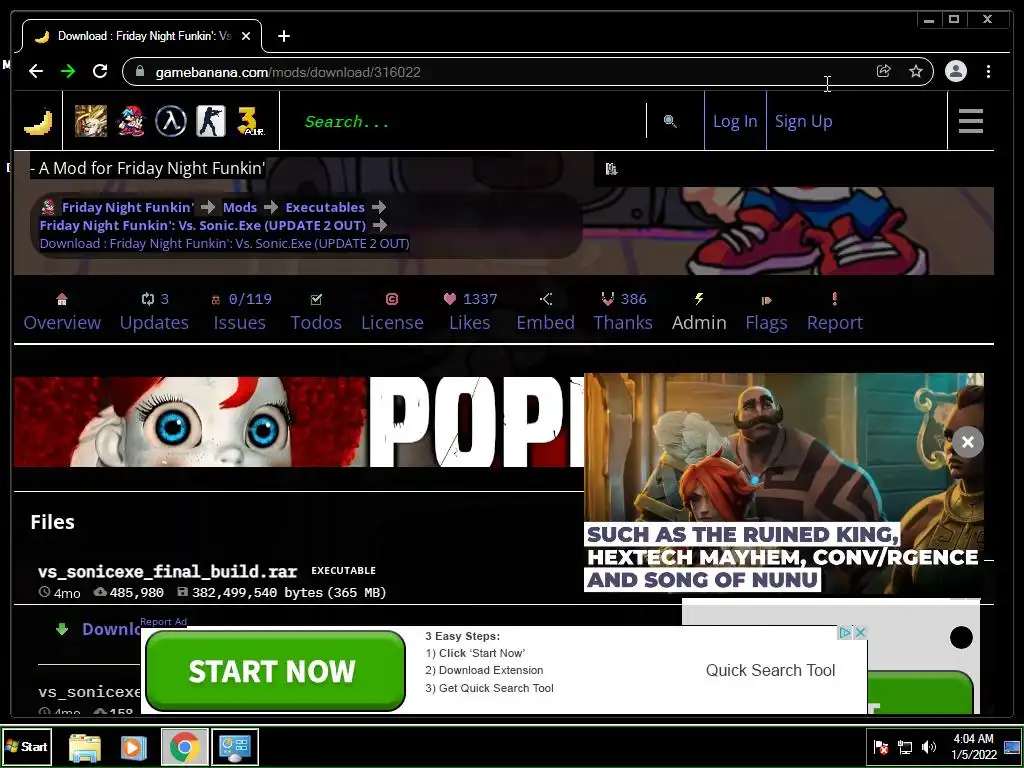Reload the page
The width and height of the screenshot is (1024, 768).
[x=100, y=71]
